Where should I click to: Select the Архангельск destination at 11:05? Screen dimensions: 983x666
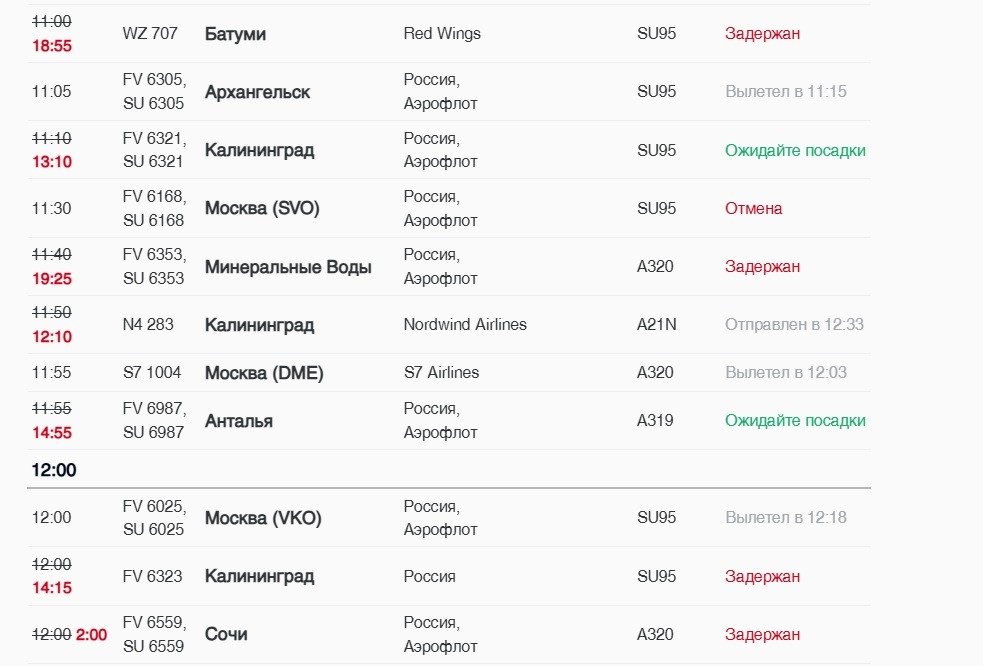257,92
